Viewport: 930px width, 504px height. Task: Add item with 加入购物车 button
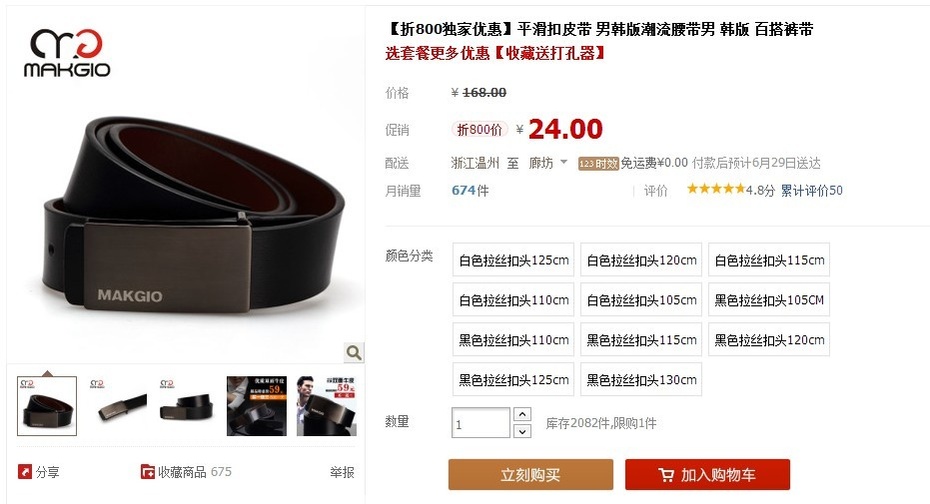click(x=708, y=474)
